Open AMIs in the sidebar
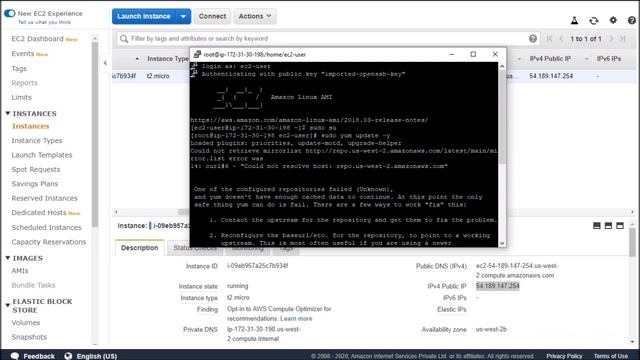Screen dimensions: 640x360 (20, 271)
